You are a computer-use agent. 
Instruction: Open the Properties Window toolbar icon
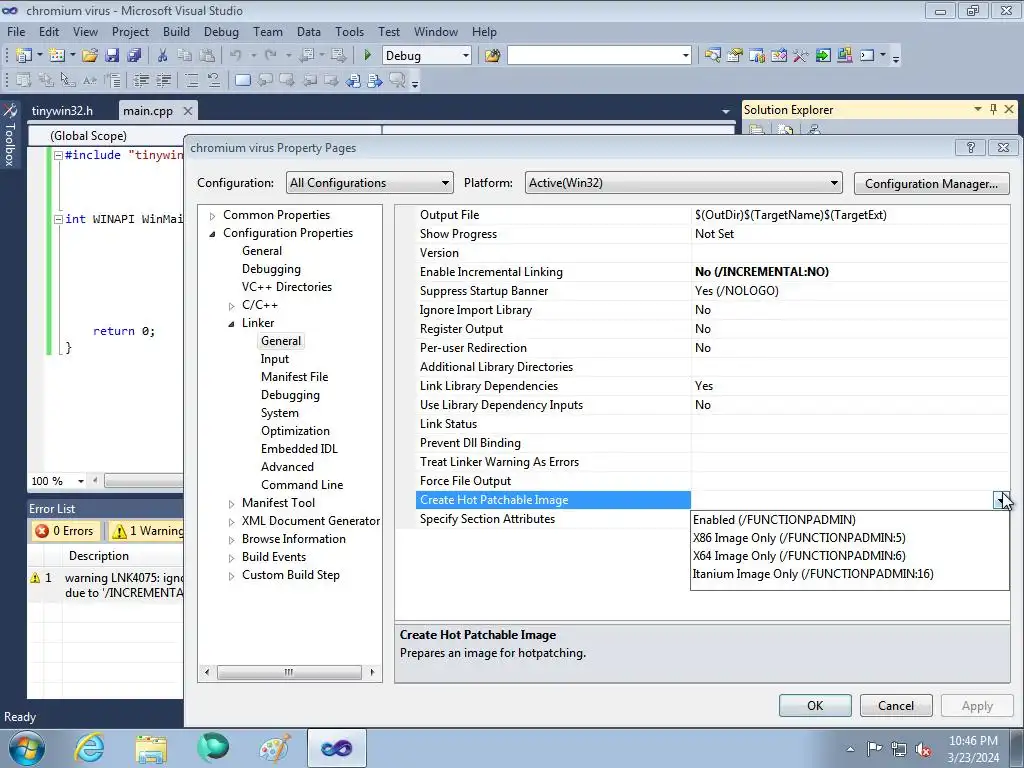(735, 56)
